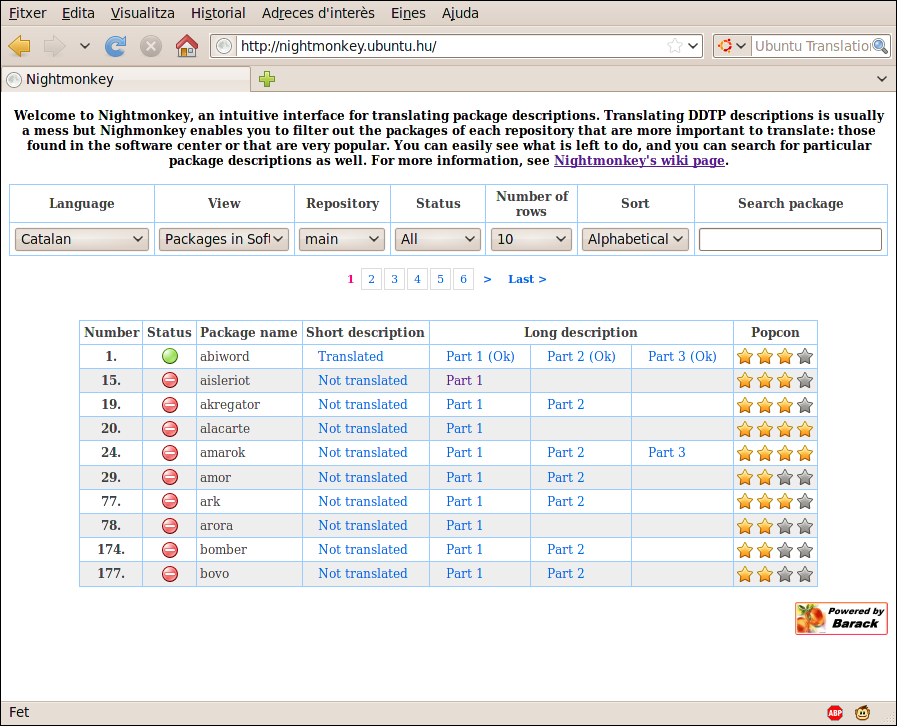The image size is (897, 726).
Task: Open the Ubuntu search engine selector
Action: (x=732, y=46)
